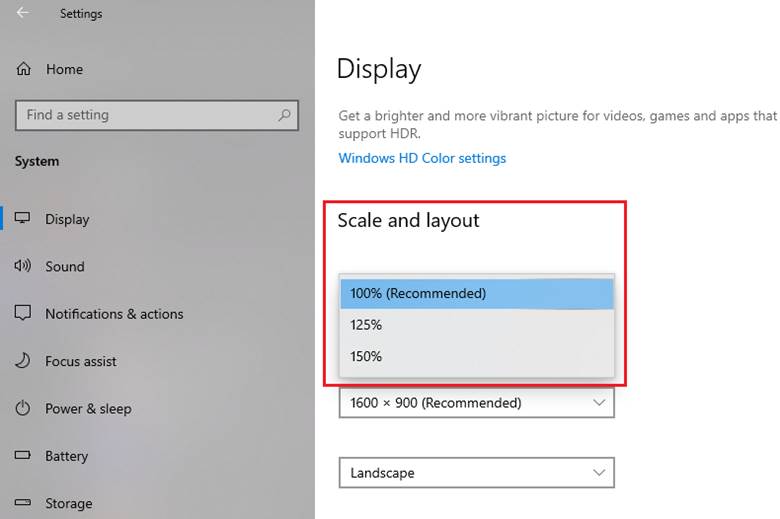Open the 1600 × 900 resolution dropdown
The height and width of the screenshot is (519, 780).
(476, 403)
